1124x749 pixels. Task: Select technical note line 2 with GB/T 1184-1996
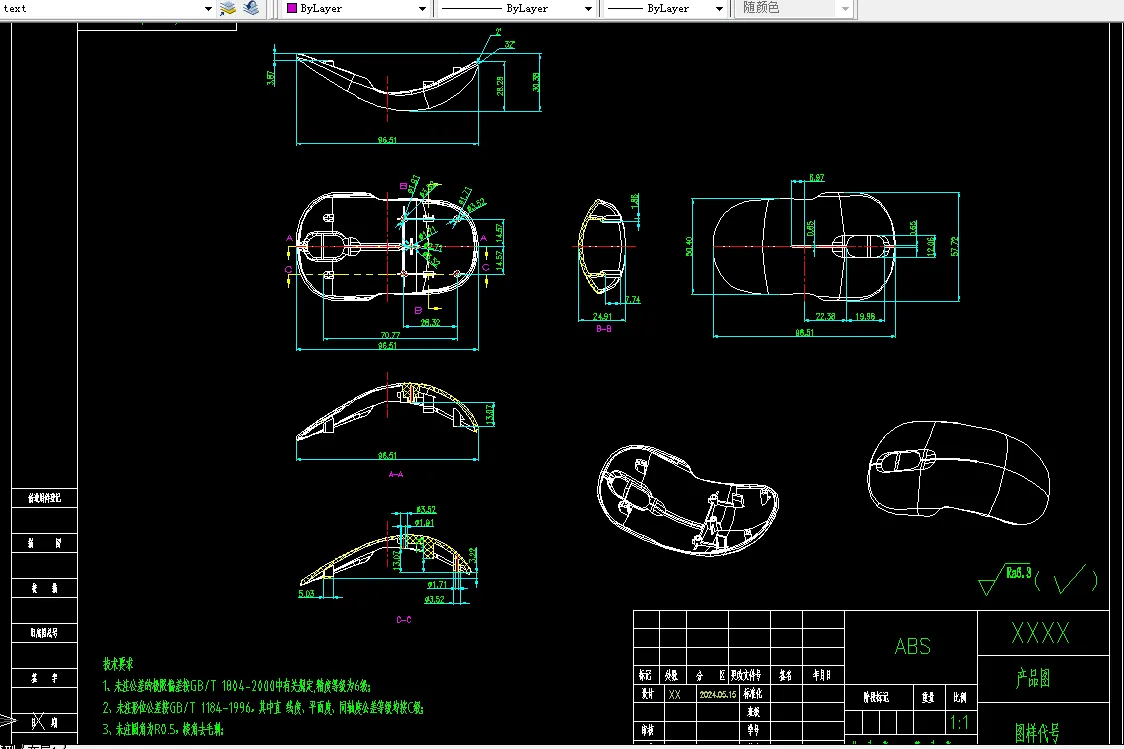(263, 708)
